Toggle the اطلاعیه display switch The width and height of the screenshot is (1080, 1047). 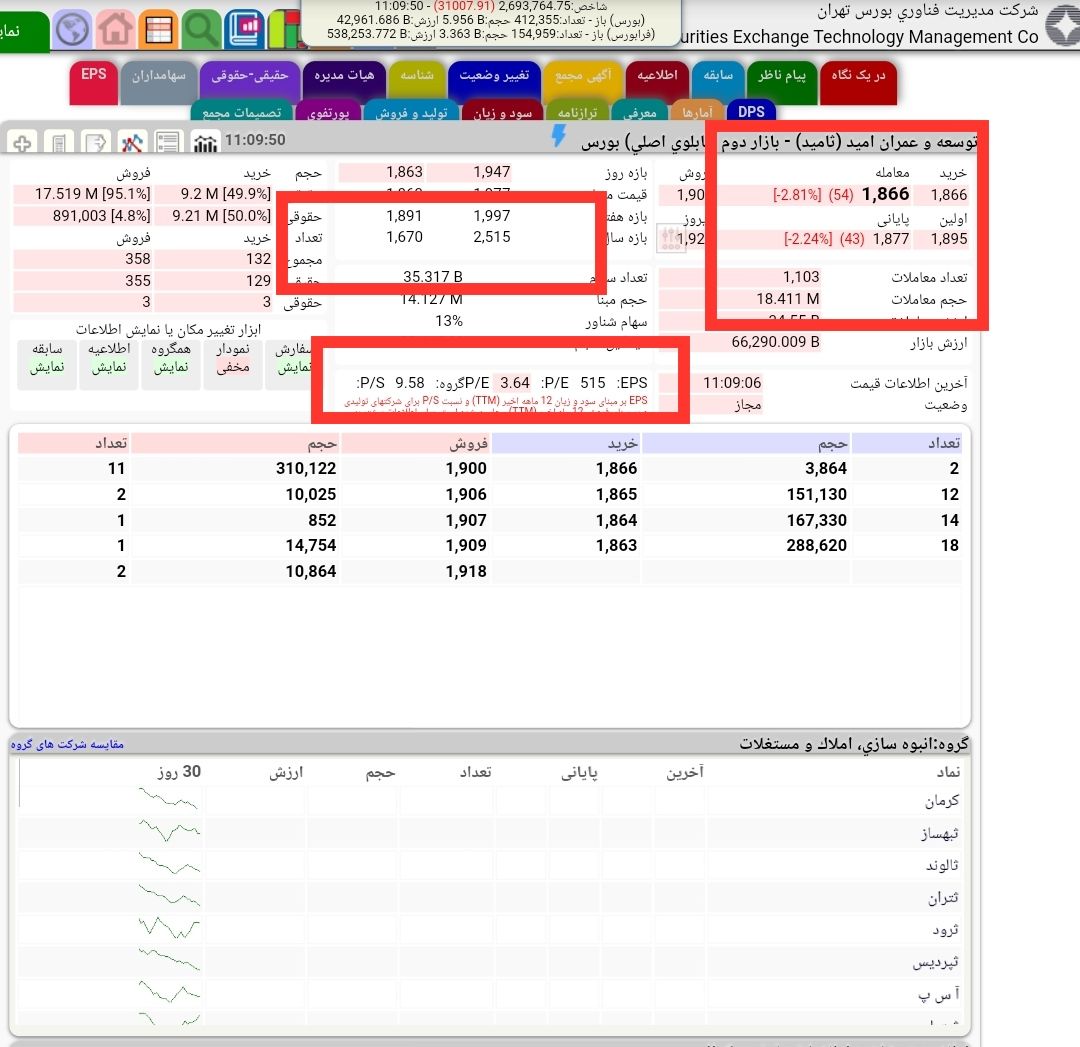click(x=109, y=366)
